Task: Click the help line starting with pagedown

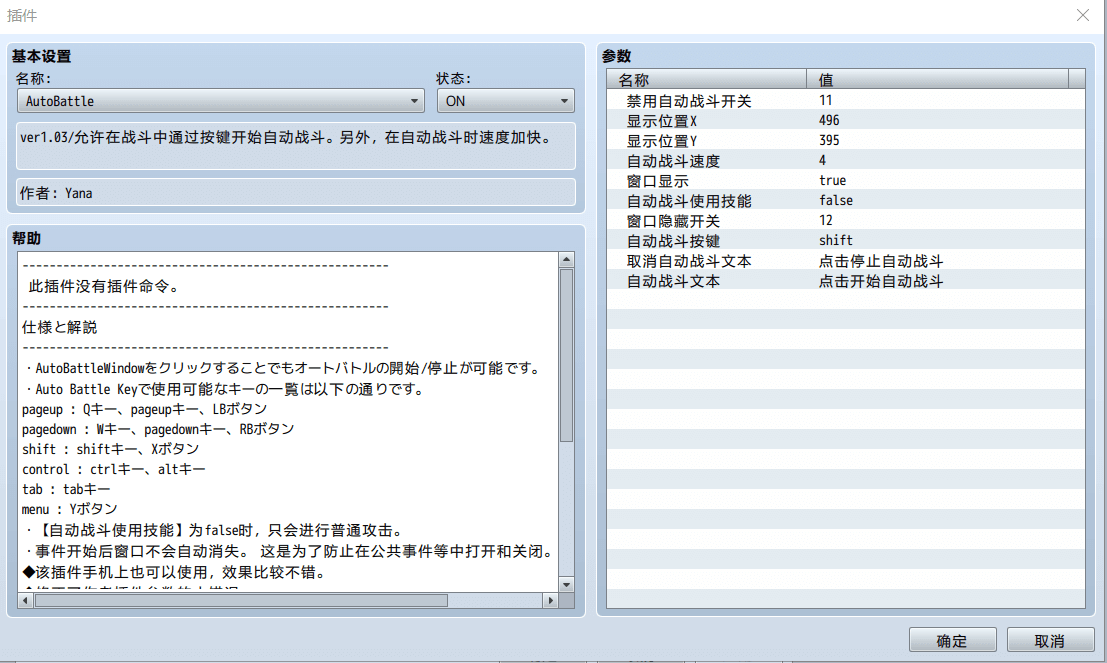Action: pyautogui.click(x=157, y=429)
